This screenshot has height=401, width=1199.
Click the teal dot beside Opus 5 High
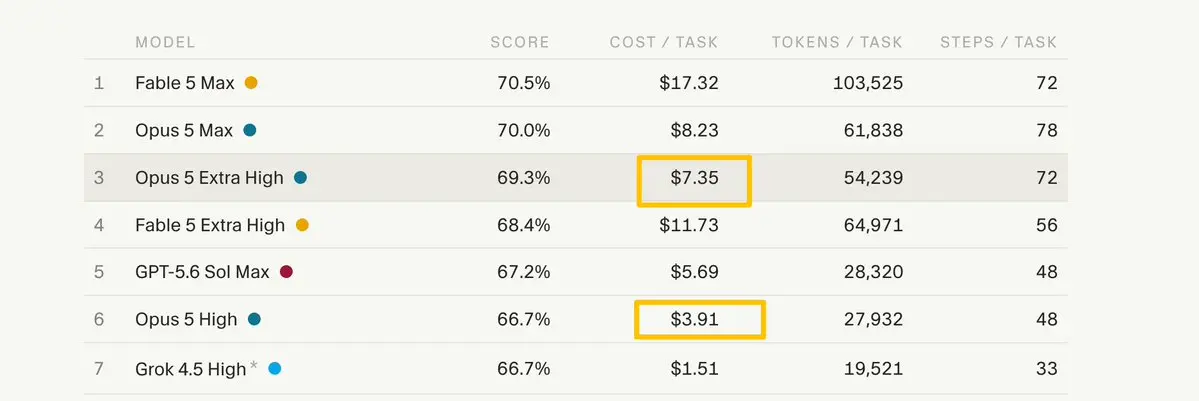[254, 319]
